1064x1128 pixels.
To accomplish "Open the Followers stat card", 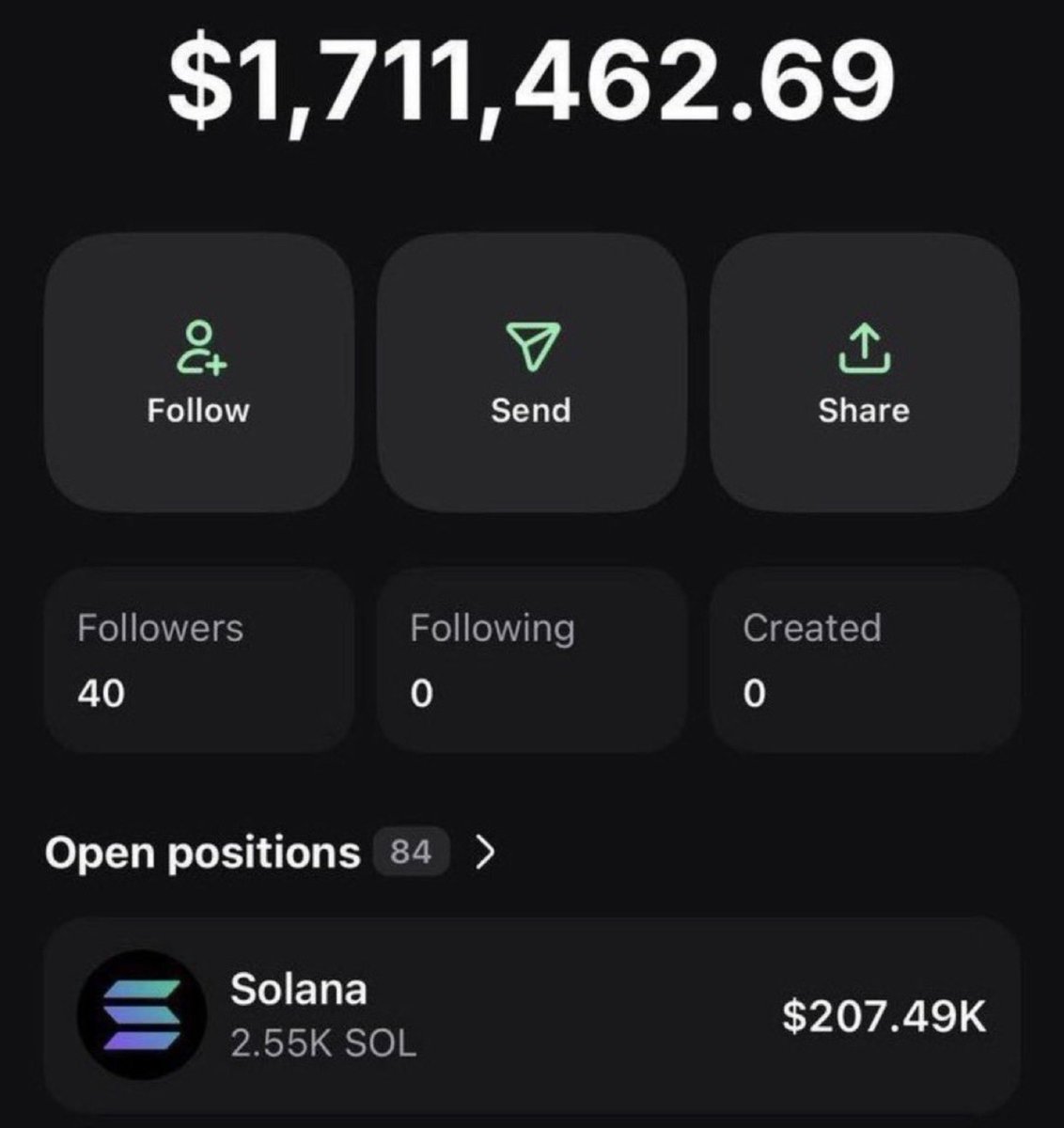I will (x=199, y=660).
